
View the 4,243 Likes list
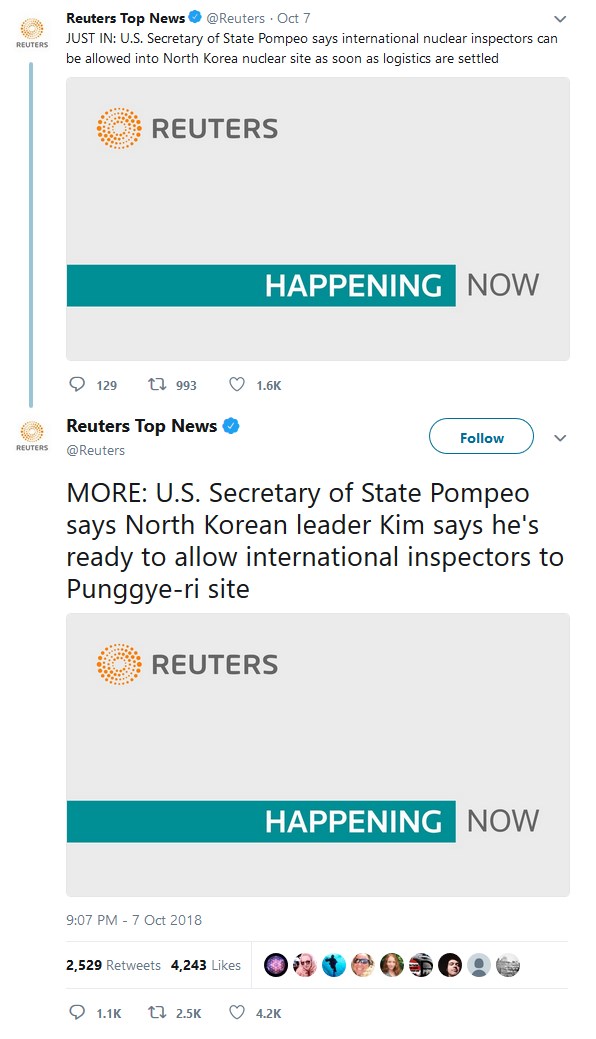pos(206,965)
